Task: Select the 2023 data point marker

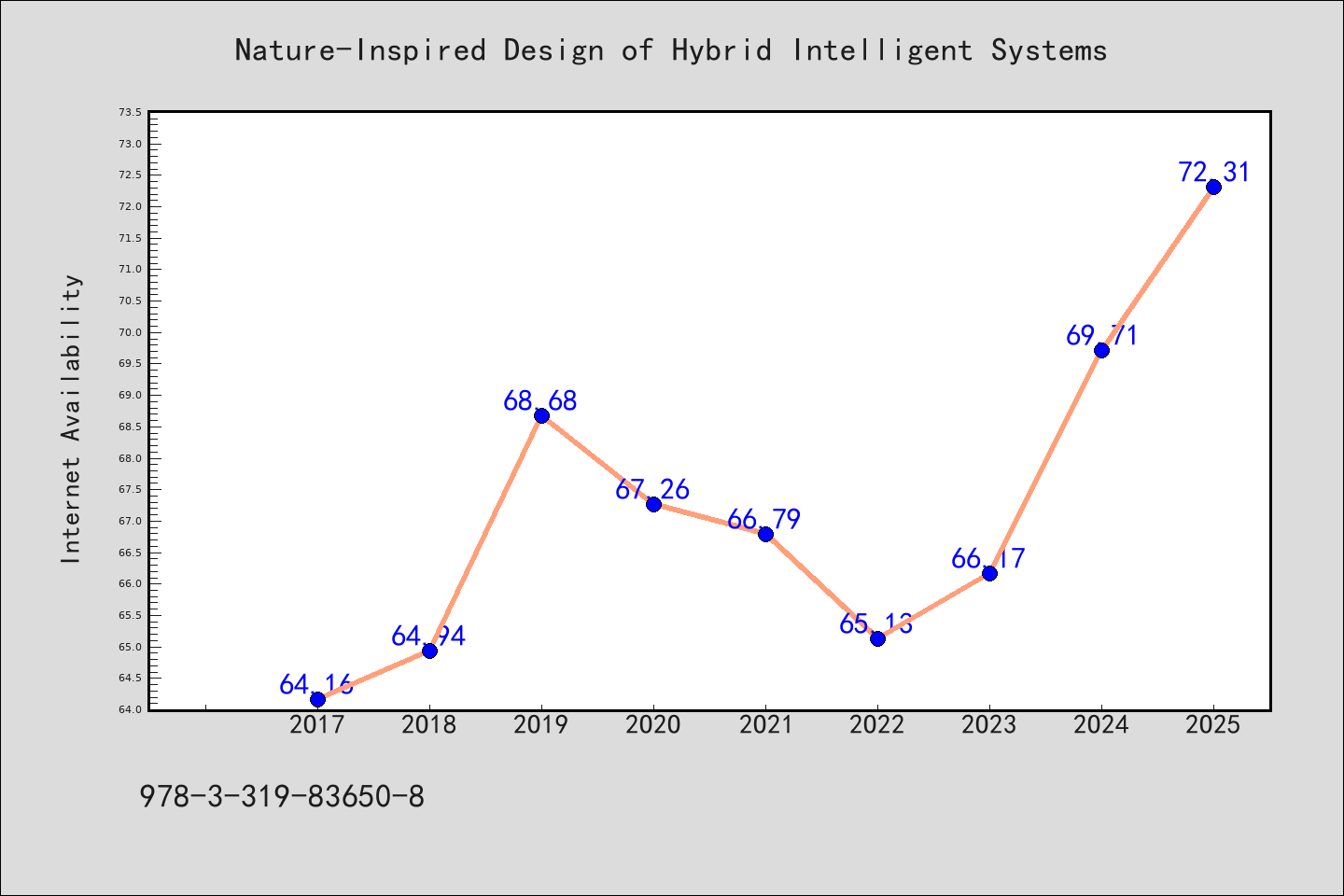Action: (x=989, y=573)
